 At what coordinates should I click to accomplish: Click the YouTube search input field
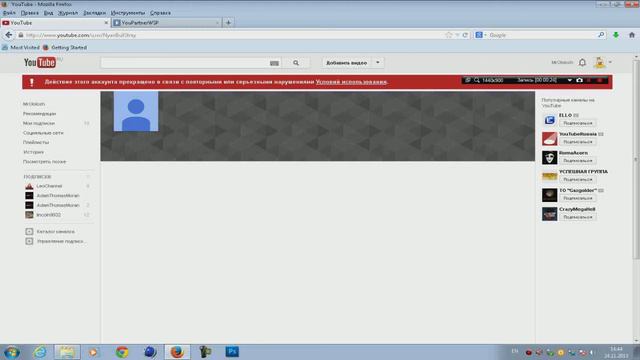coord(184,63)
